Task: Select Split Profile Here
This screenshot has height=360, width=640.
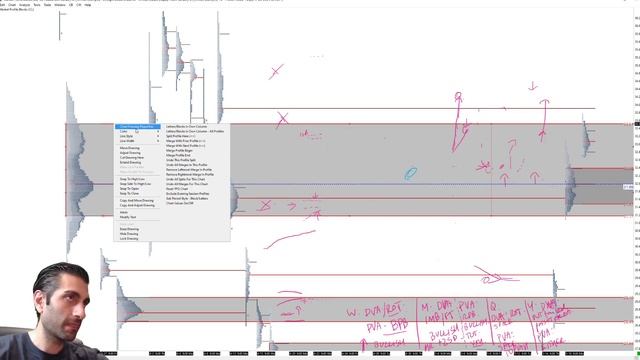Action: click(x=181, y=136)
